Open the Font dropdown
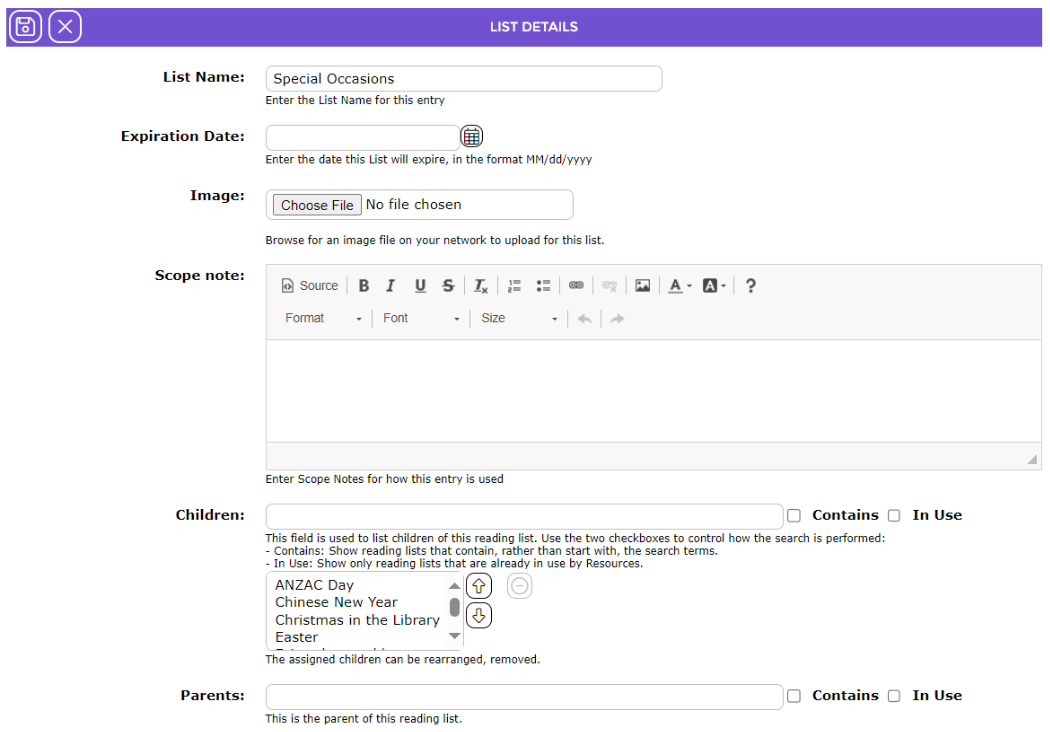Viewport: 1050px width, 732px height. point(421,319)
